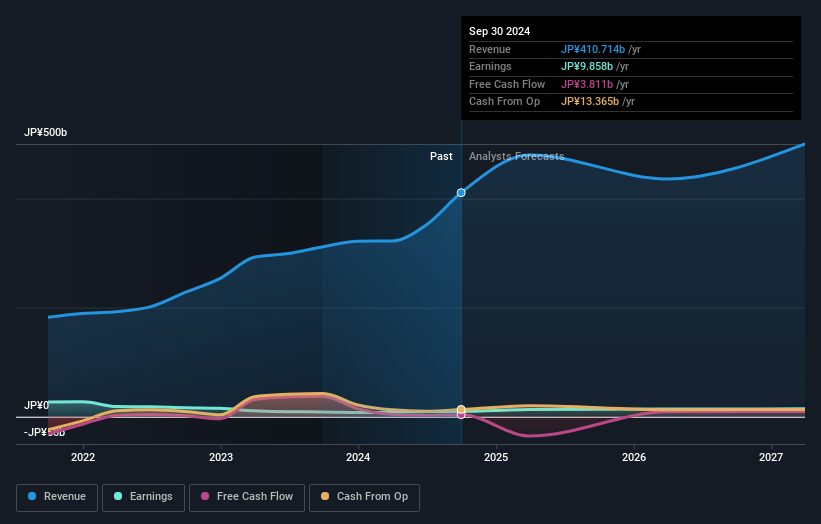Click the JP¥3.811b free cash flow value

(x=587, y=84)
